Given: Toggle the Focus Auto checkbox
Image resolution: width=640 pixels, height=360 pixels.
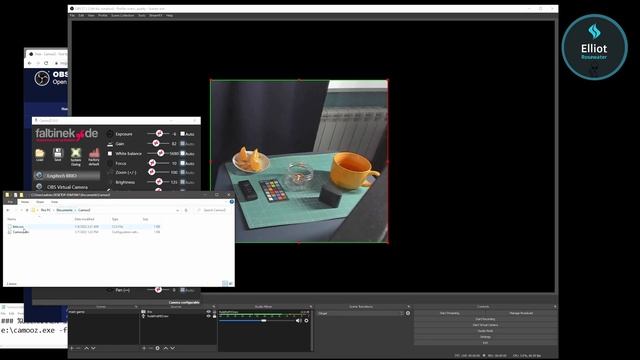Looking at the screenshot, I should click(x=182, y=163).
